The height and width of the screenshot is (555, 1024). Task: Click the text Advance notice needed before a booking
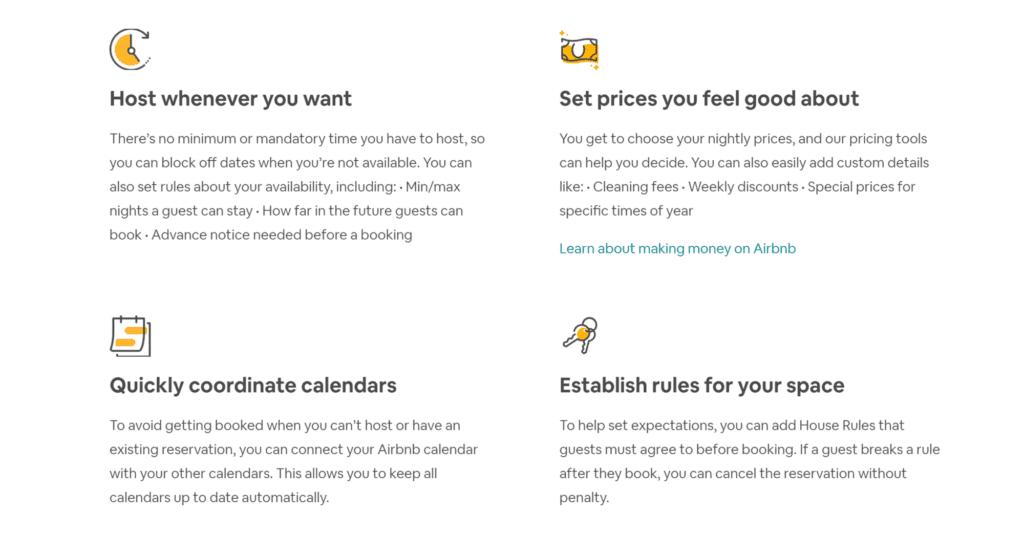281,235
